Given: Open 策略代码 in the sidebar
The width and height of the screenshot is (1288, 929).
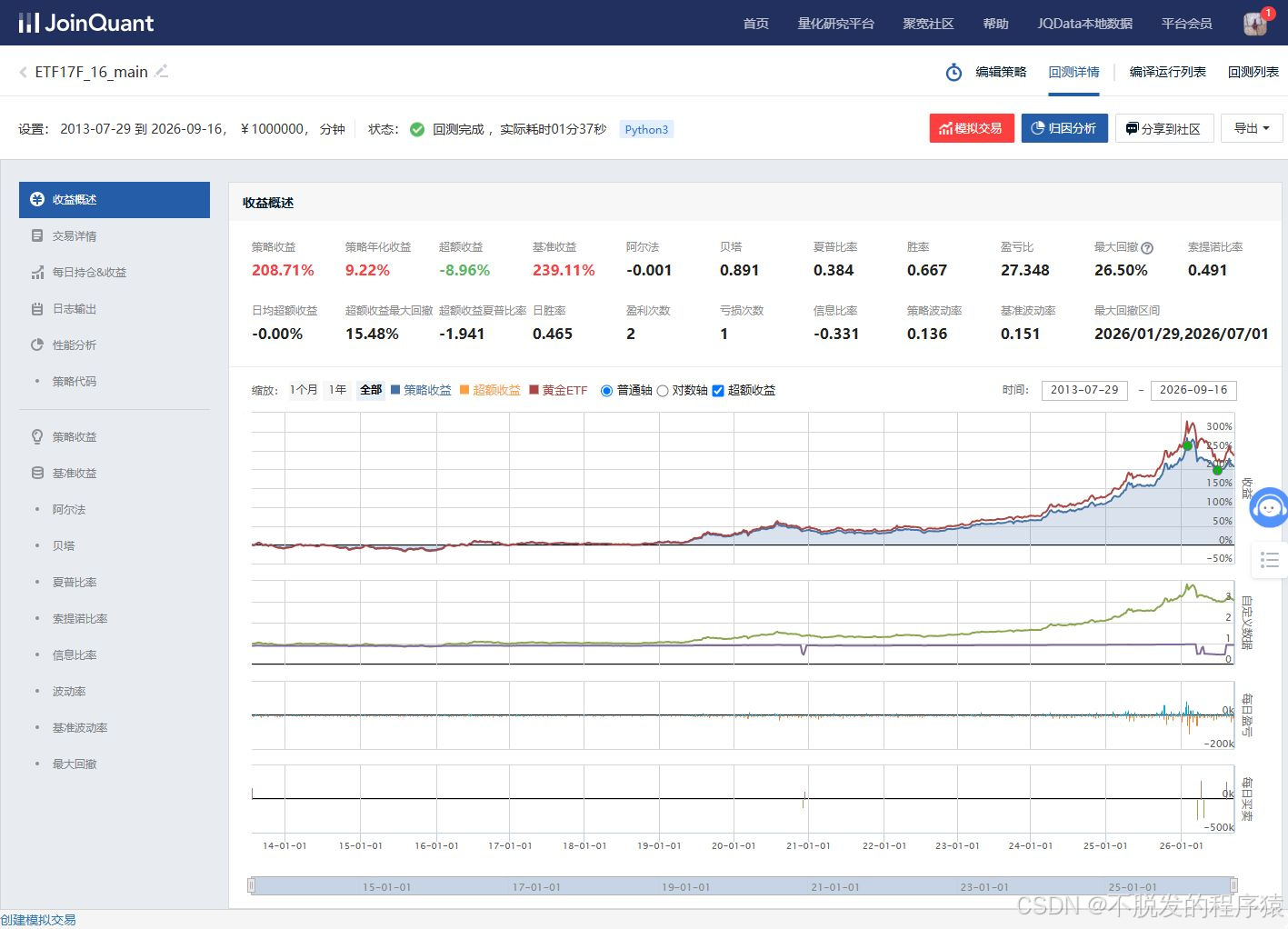Looking at the screenshot, I should pos(75,382).
